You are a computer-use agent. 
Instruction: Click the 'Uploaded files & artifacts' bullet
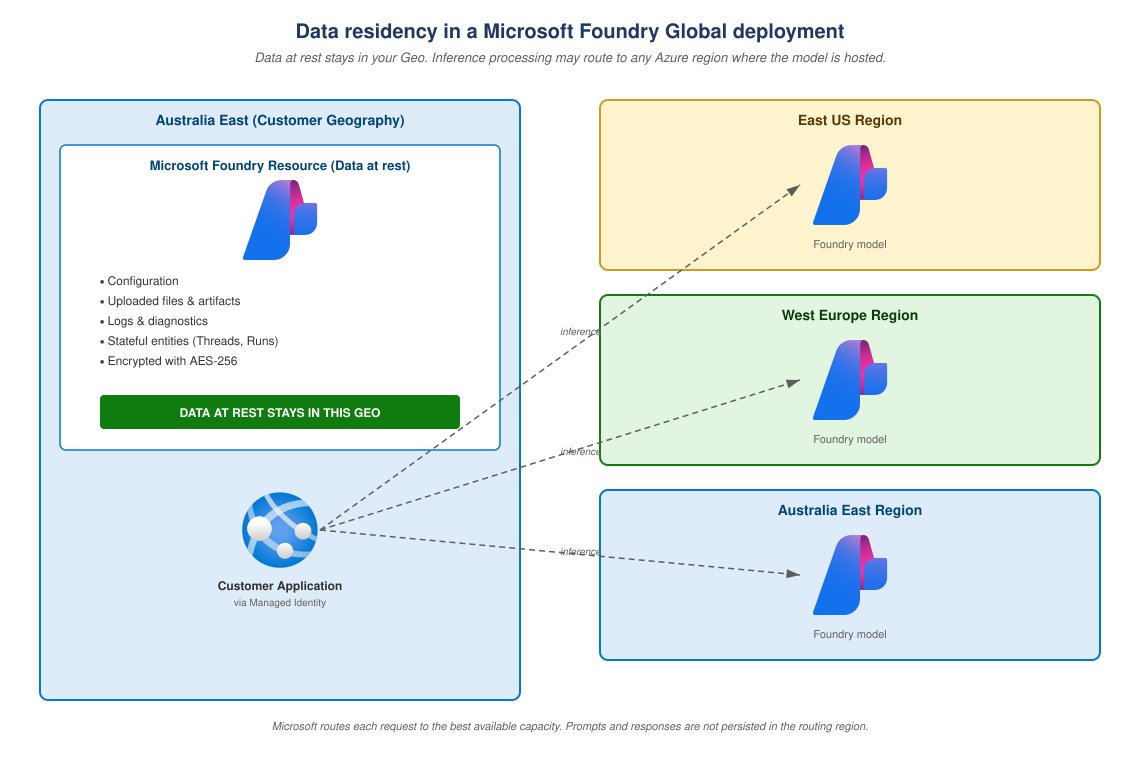click(x=170, y=301)
